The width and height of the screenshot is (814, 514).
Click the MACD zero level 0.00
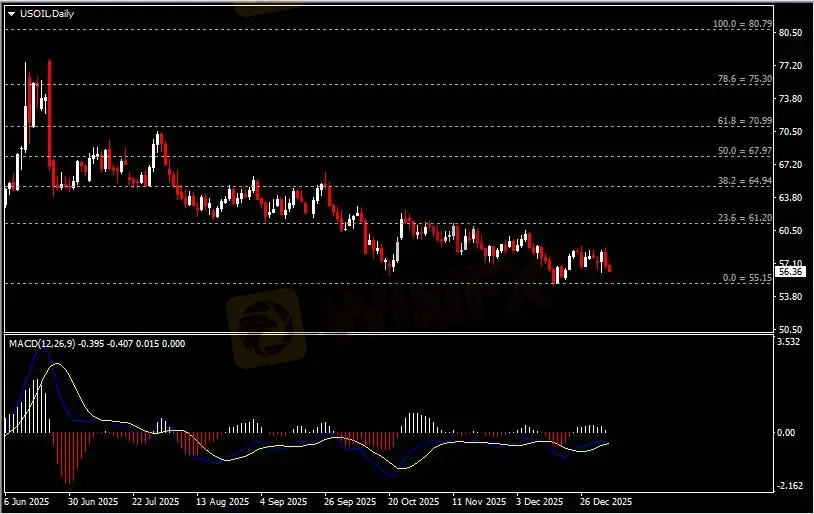pyautogui.click(x=786, y=432)
